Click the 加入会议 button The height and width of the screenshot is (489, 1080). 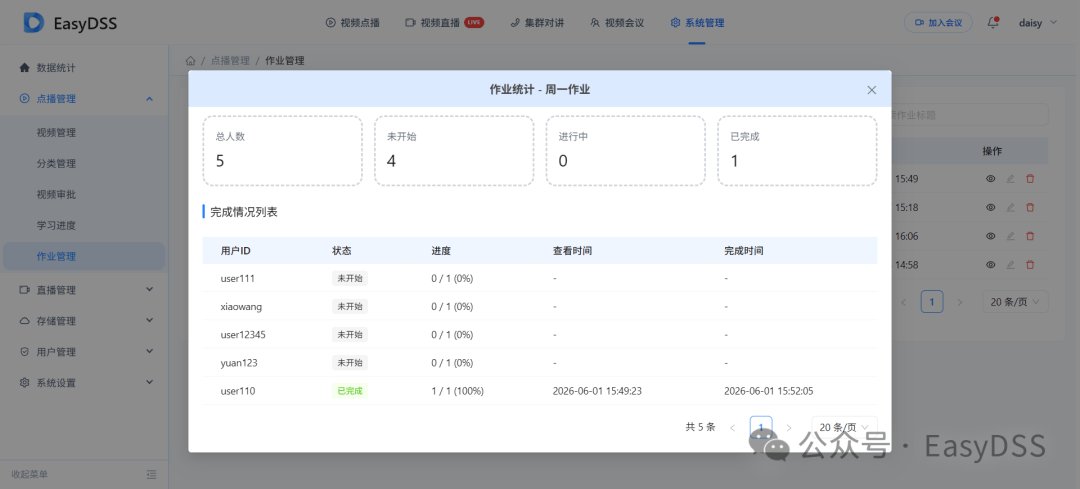pos(938,22)
